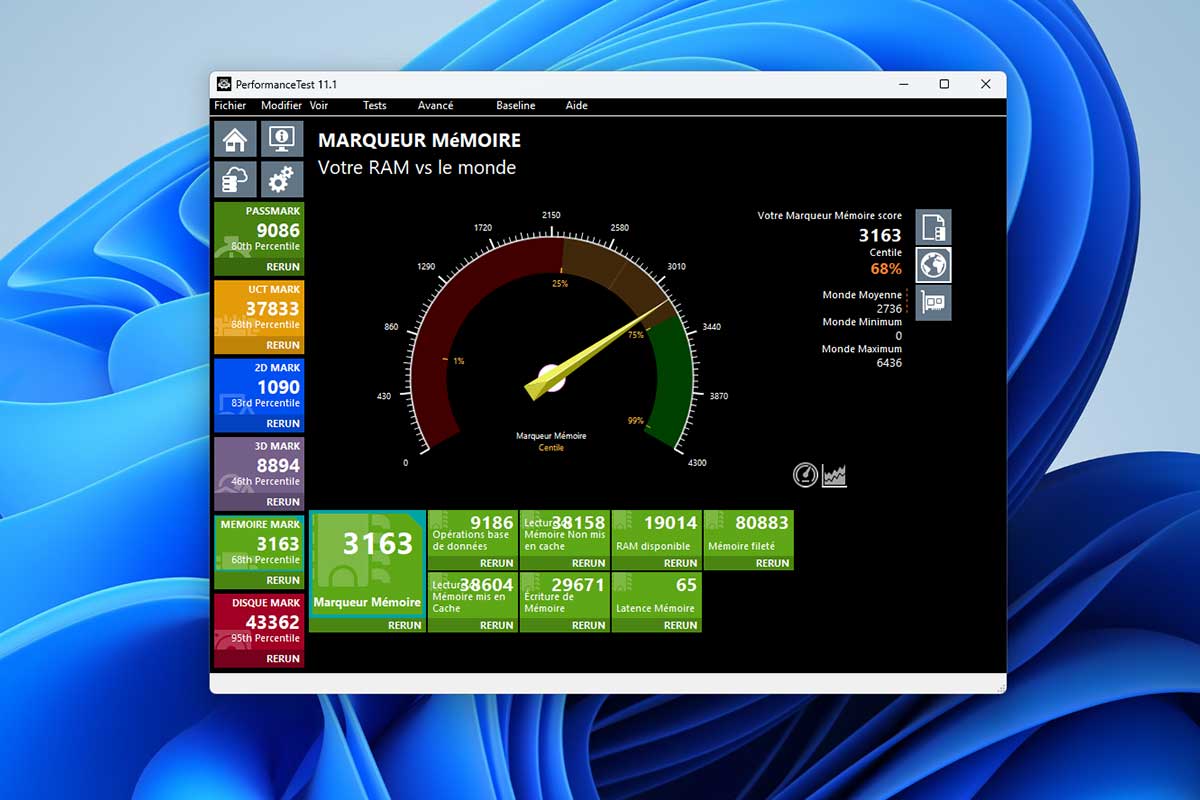
Task: Rerun the Latence Mémoire test
Action: (680, 625)
